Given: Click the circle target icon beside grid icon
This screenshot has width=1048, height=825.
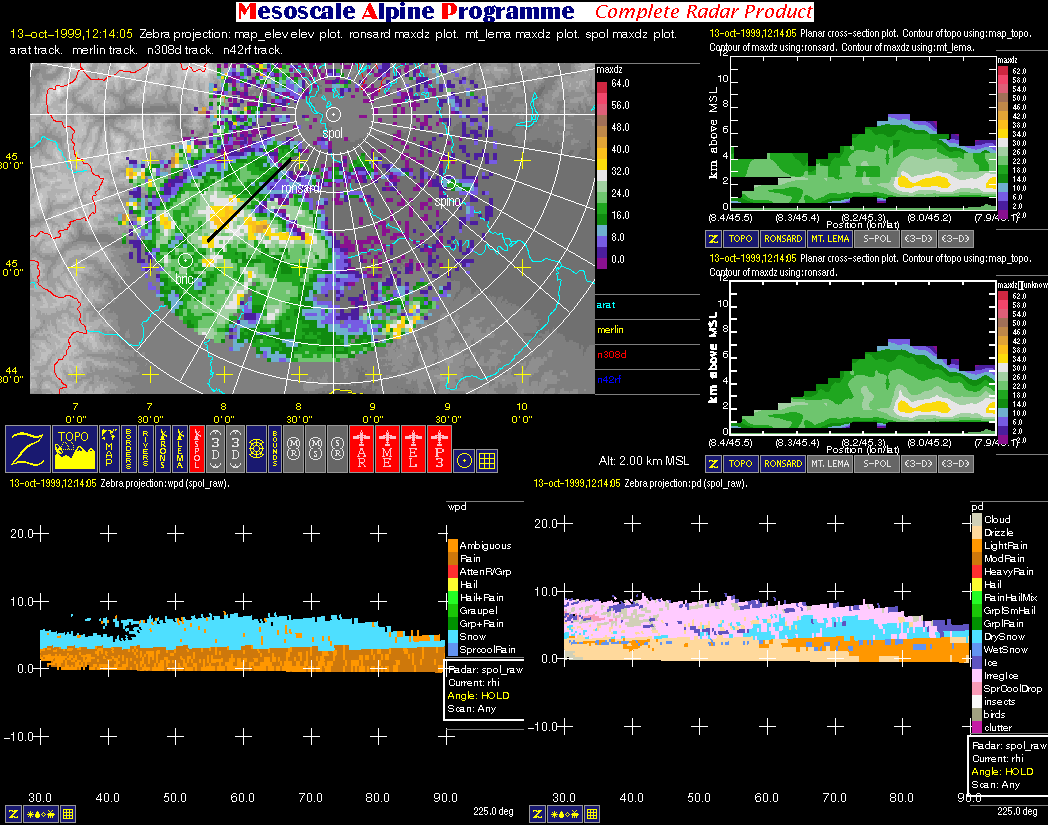Looking at the screenshot, I should click(463, 460).
